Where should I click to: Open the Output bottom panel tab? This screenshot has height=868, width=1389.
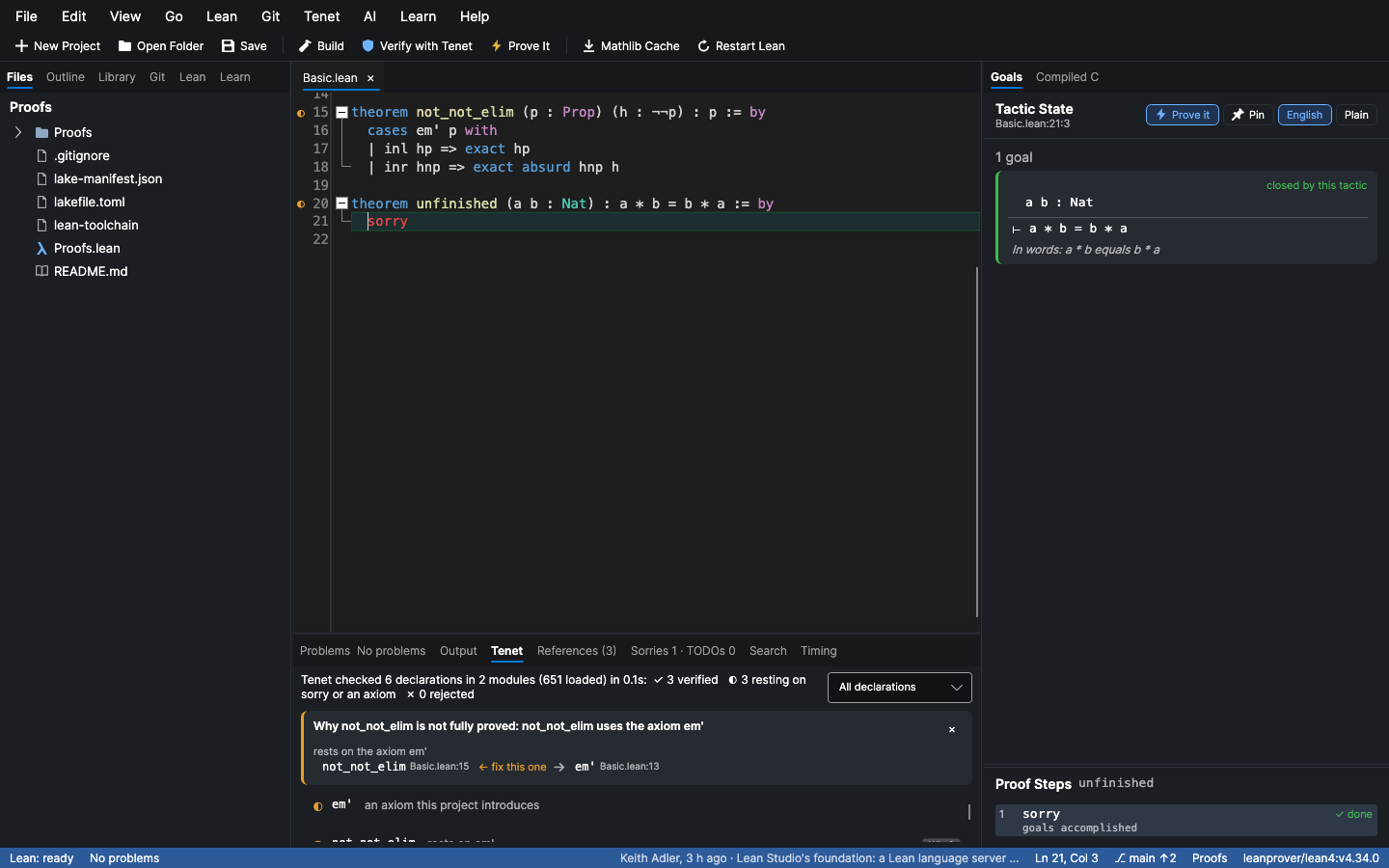[458, 651]
